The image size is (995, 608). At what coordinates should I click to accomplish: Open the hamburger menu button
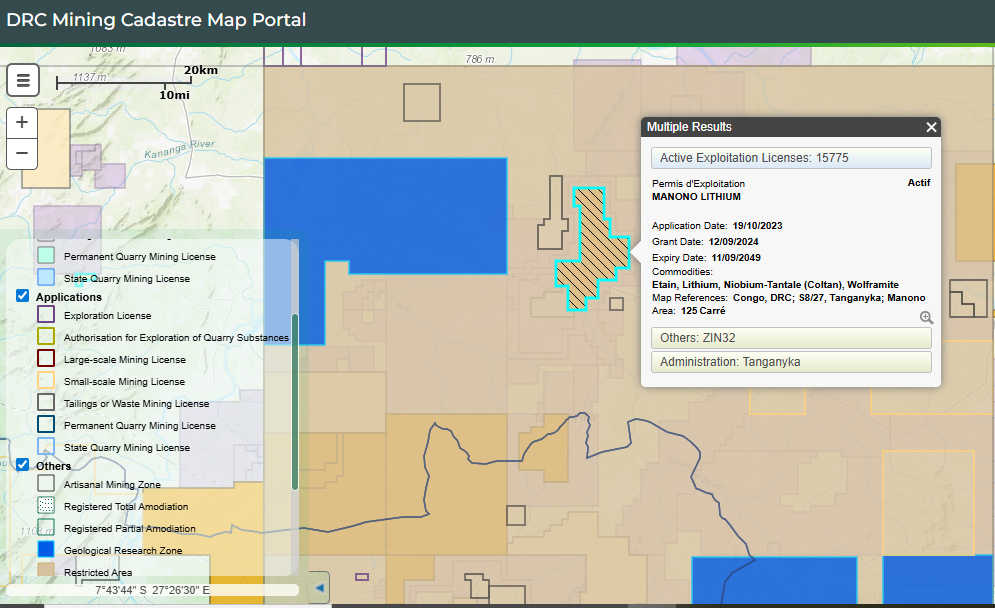pyautogui.click(x=23, y=81)
